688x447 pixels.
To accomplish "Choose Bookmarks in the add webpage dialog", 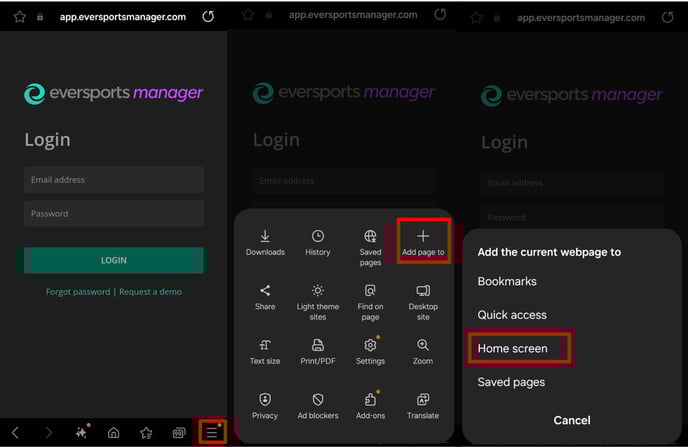I will [x=507, y=281].
